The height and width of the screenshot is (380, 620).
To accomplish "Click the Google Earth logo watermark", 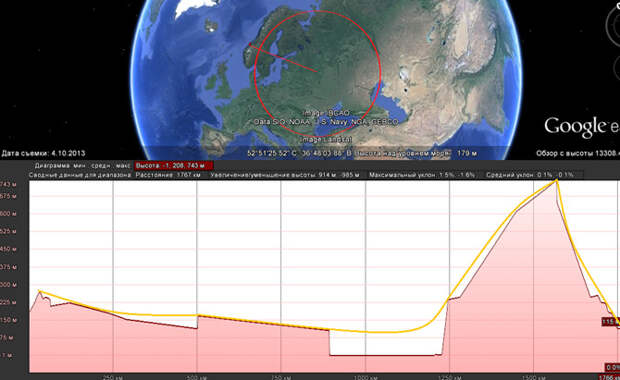I will 582,127.
